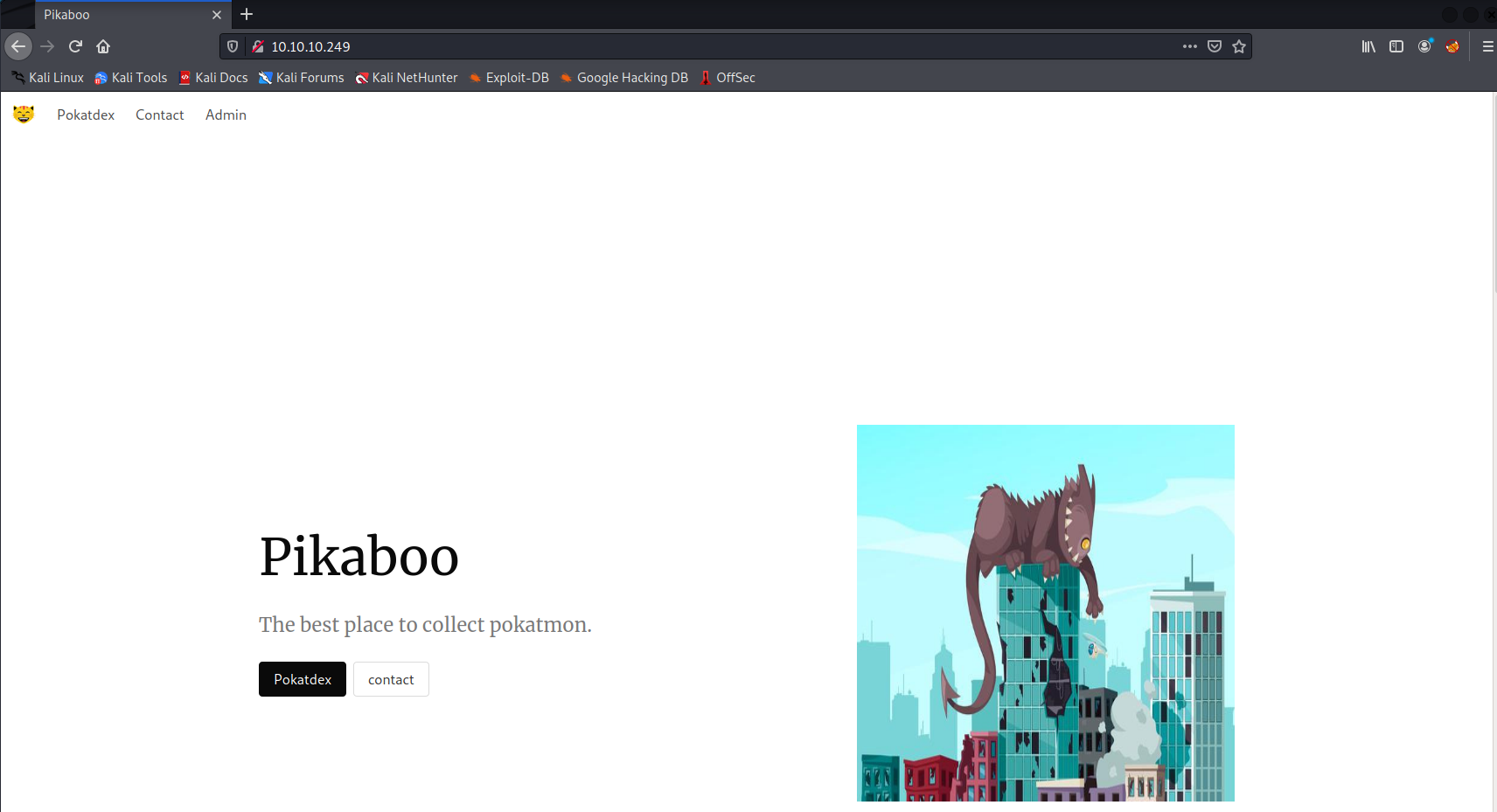Bookmark this page with the star icon

click(1239, 46)
